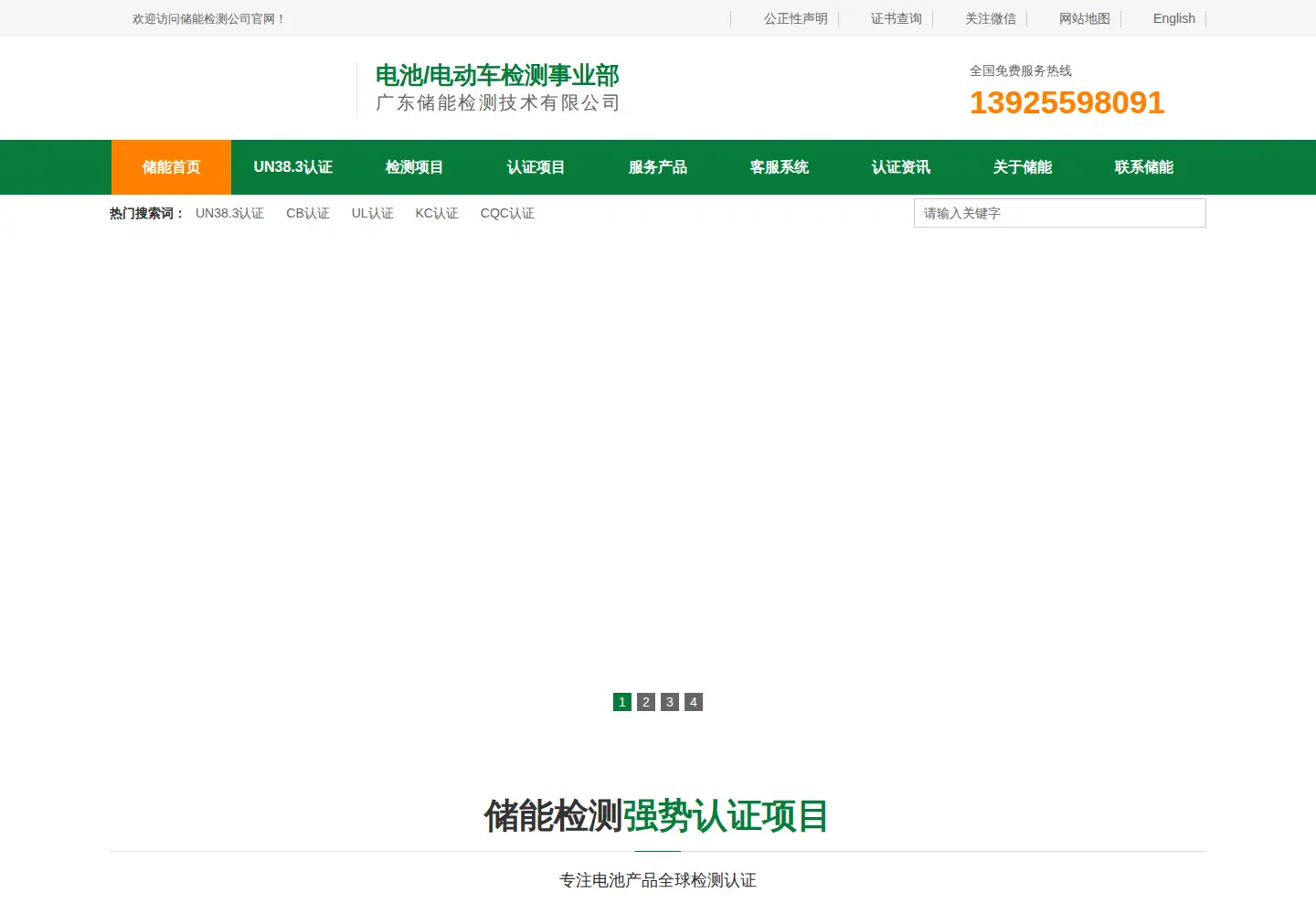Click hot search term UL认证
The width and height of the screenshot is (1316, 914).
(372, 213)
